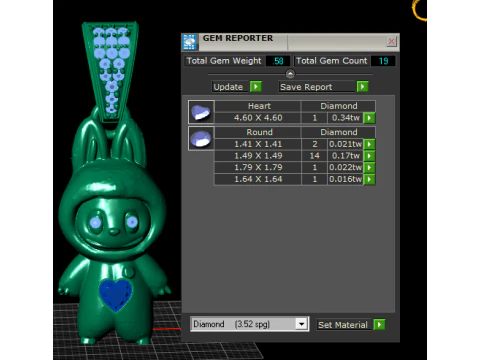Click the Diamond cell in the Round group
This screenshot has width=480, height=360.
tap(339, 132)
